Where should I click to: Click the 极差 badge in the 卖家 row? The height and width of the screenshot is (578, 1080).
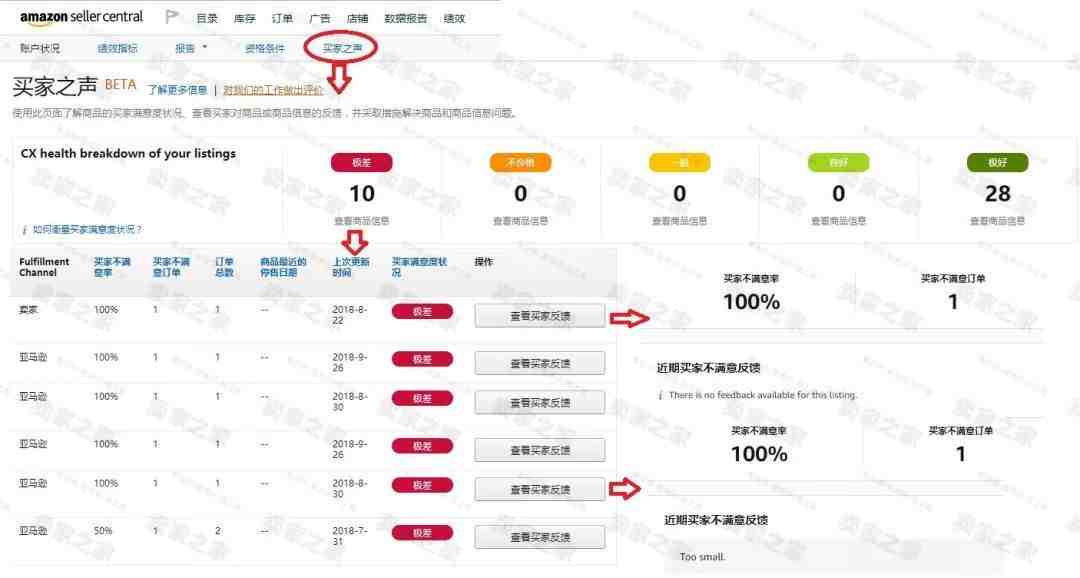click(422, 311)
